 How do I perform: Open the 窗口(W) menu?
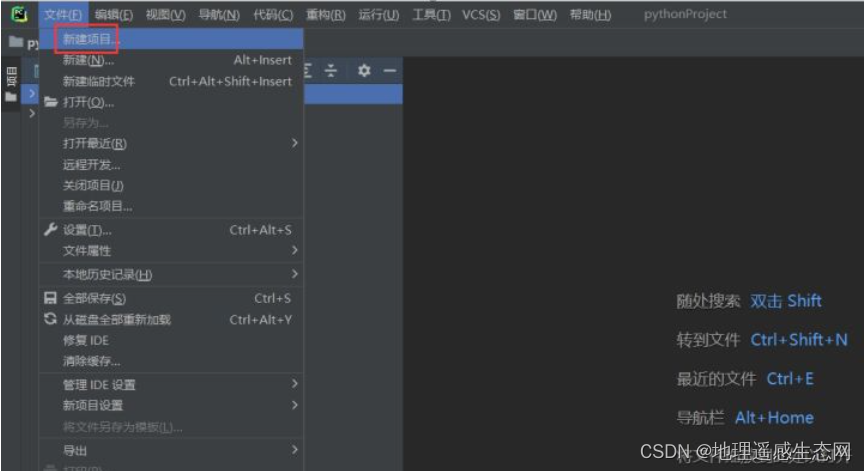535,15
